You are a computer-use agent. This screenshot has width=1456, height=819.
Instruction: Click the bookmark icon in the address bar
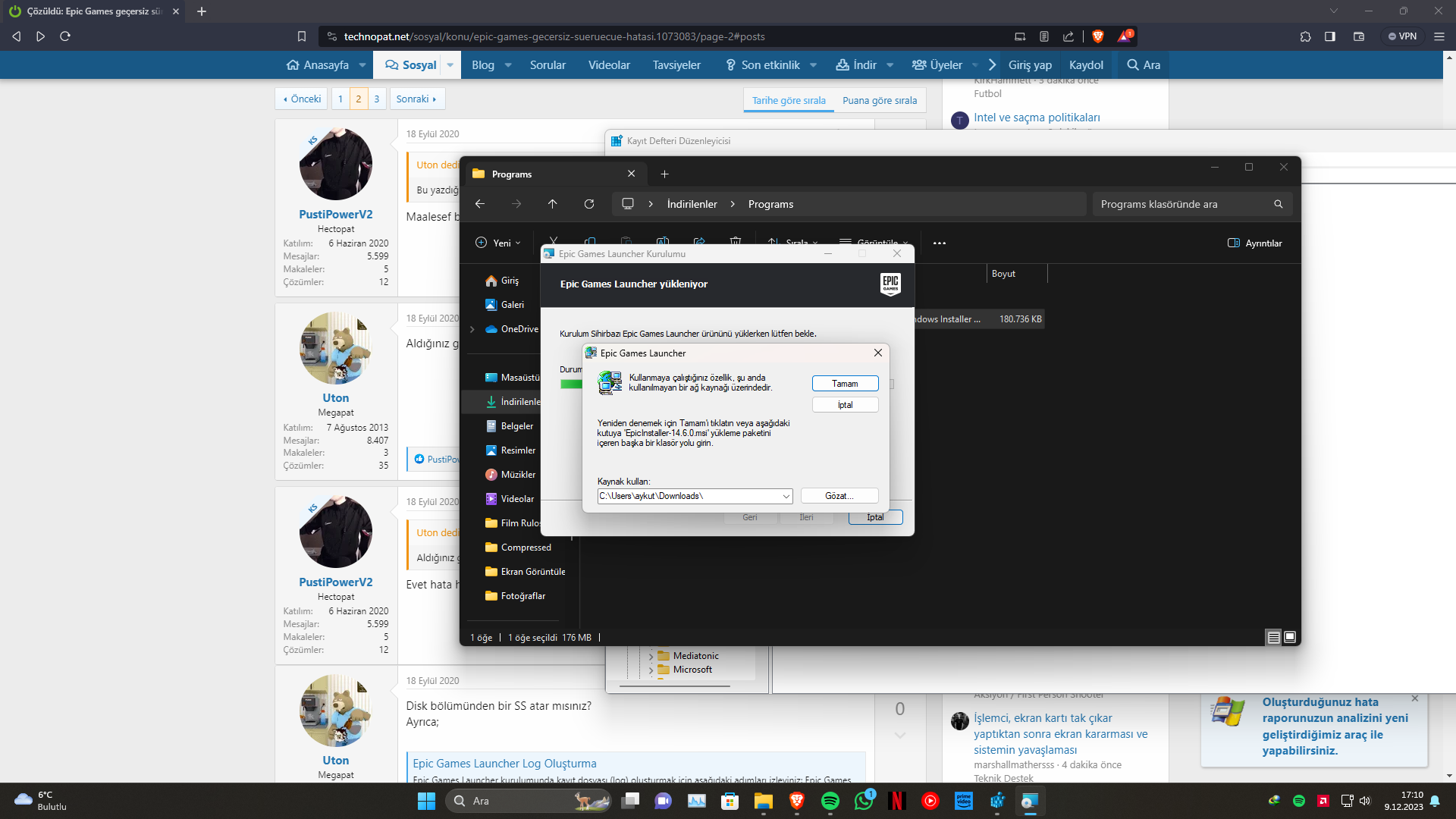click(x=302, y=36)
